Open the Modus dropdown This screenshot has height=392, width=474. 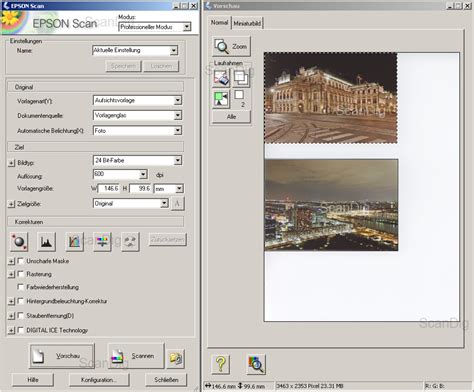(x=187, y=27)
